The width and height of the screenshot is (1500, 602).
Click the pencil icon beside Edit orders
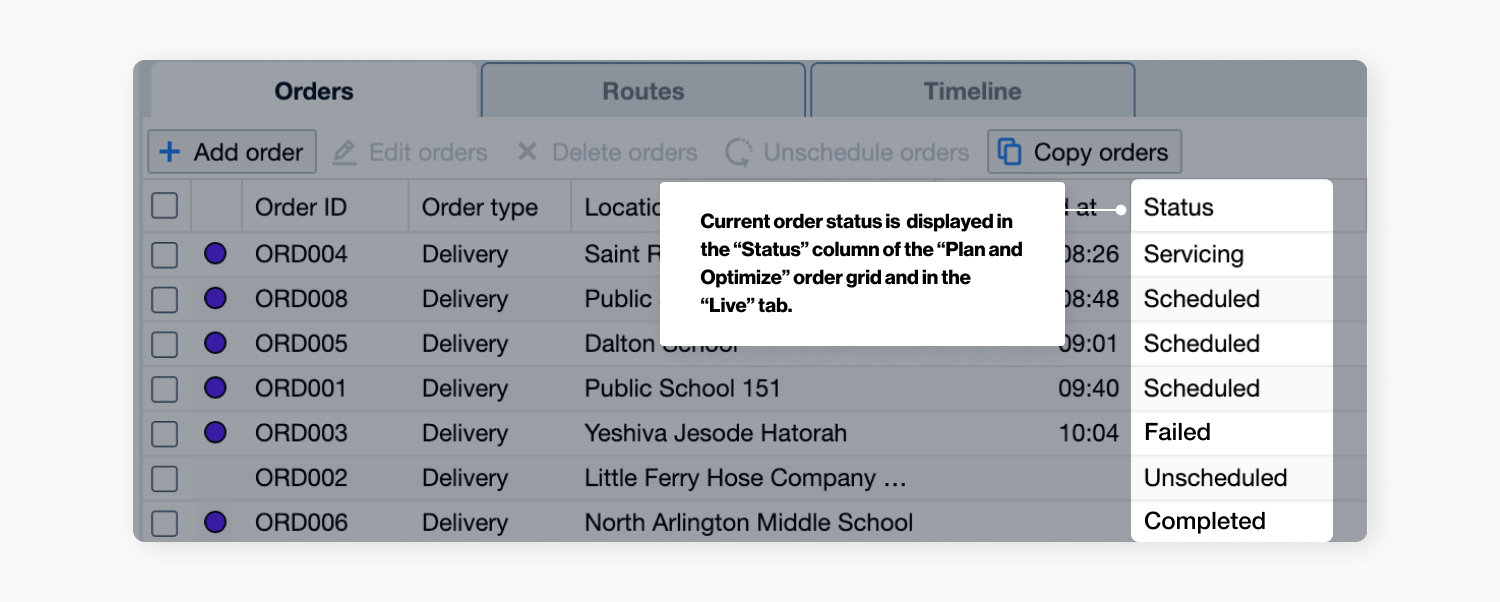(x=344, y=152)
